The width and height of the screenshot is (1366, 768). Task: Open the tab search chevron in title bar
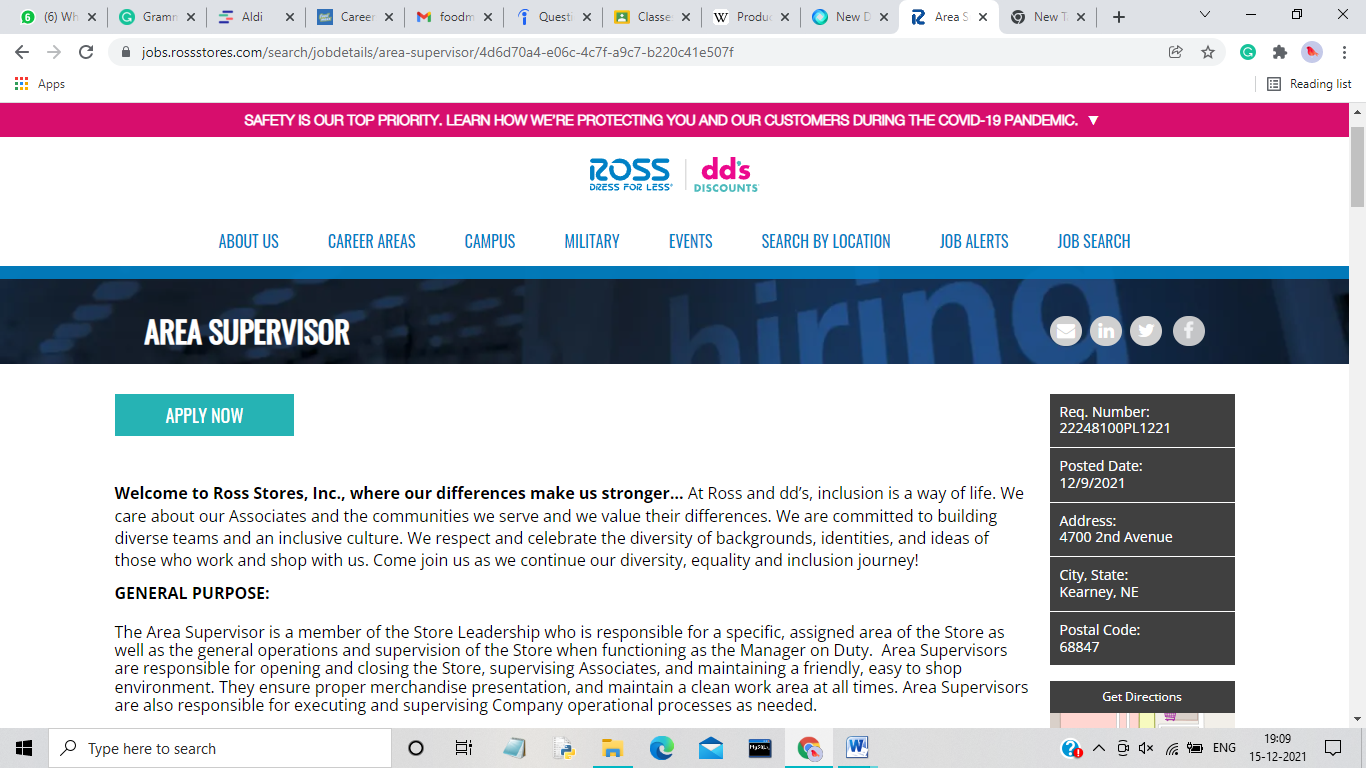tap(1205, 15)
